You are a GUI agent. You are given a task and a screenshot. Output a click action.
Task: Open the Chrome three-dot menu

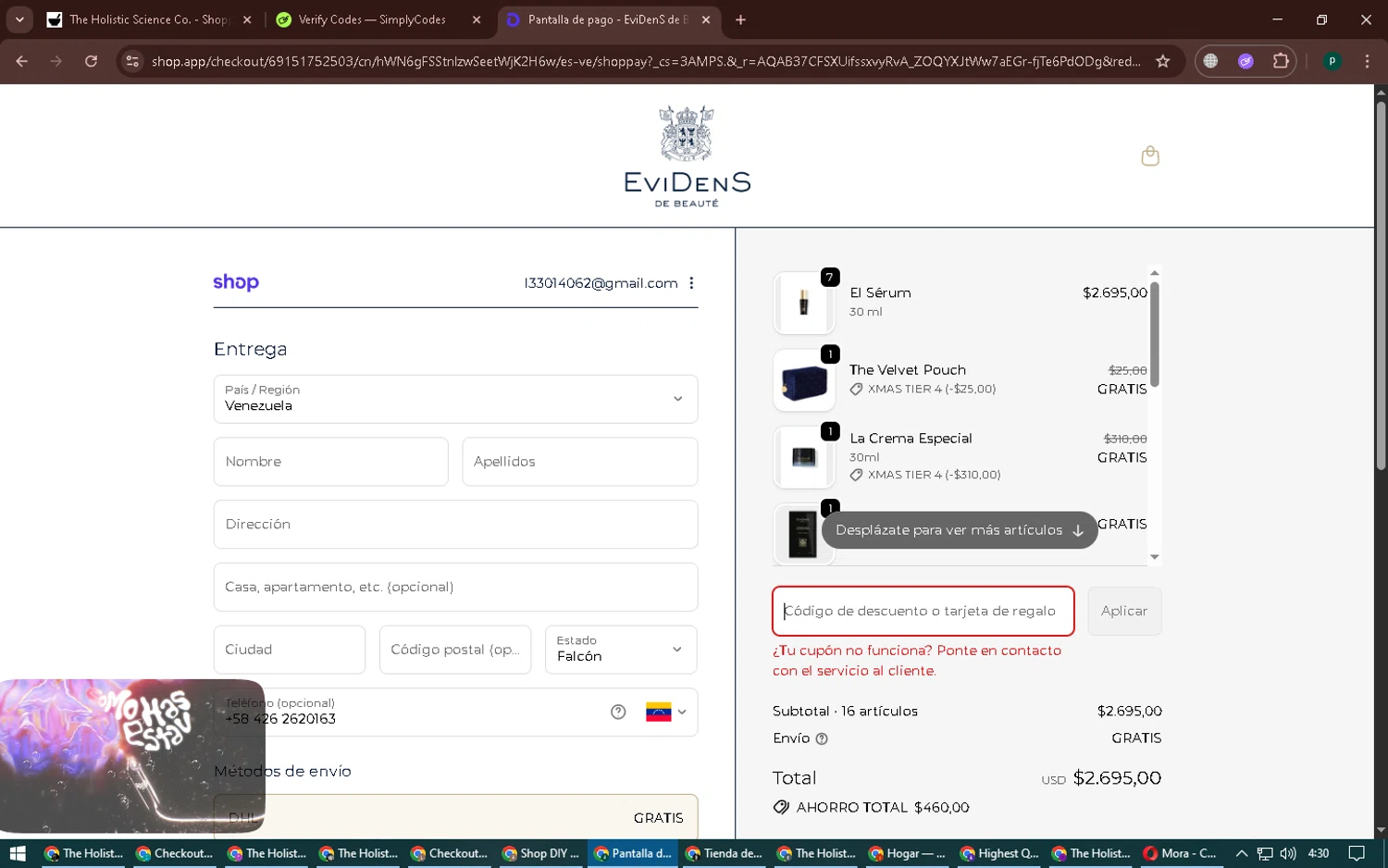pos(1367,61)
